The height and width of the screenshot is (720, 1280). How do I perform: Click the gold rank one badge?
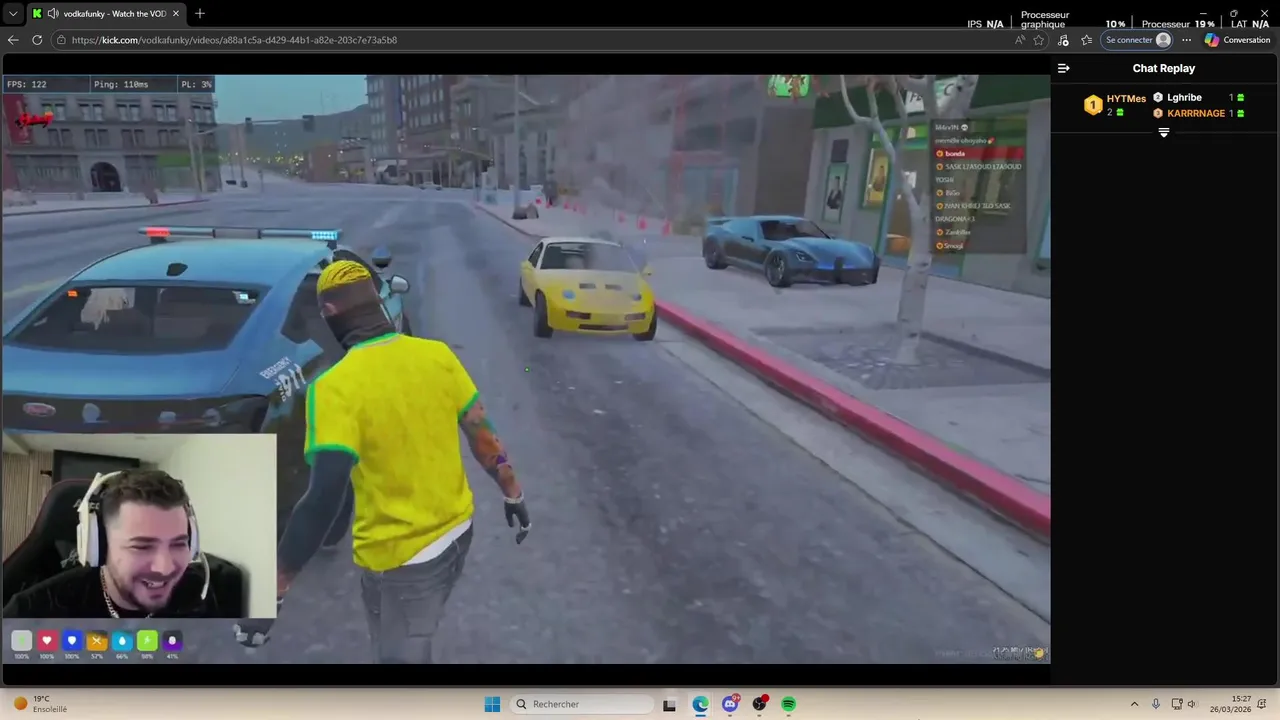[1093, 104]
